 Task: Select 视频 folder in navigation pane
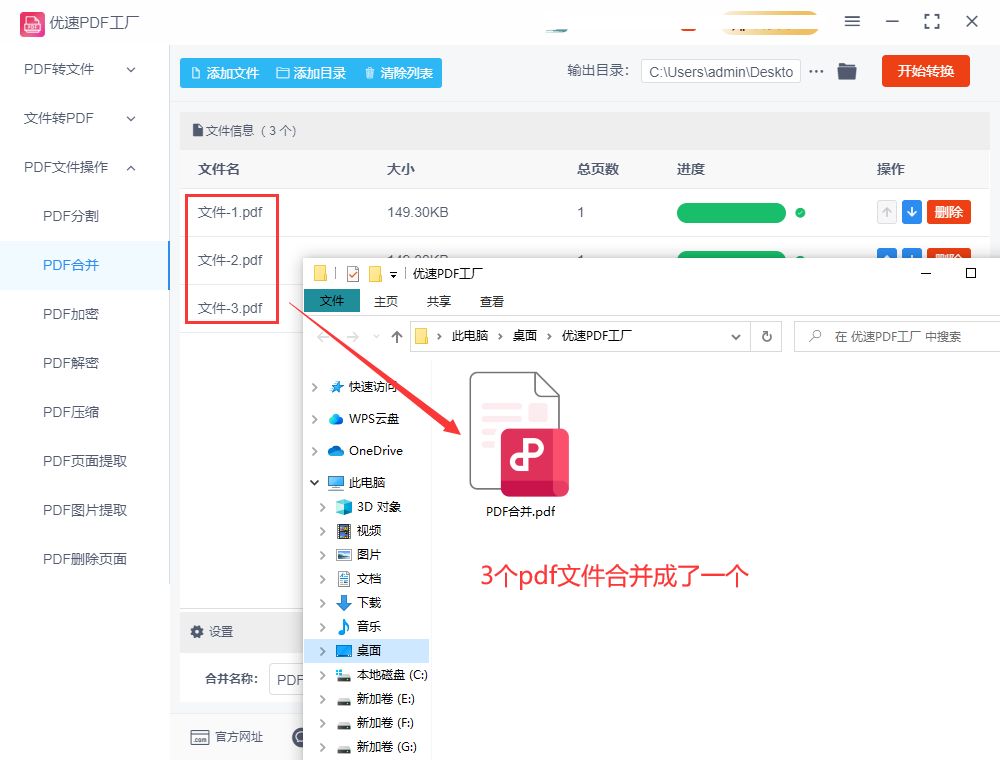tap(369, 531)
